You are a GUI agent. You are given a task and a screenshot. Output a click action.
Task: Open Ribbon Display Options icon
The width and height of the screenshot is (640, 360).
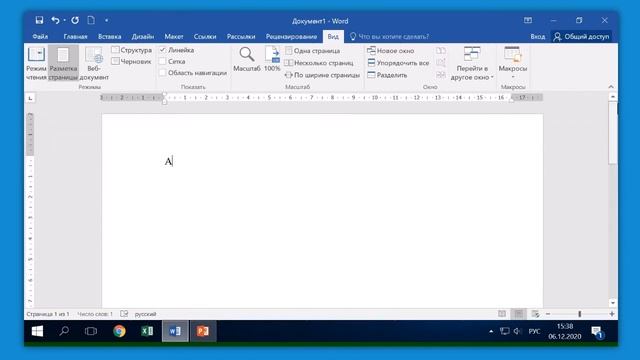pyautogui.click(x=528, y=20)
